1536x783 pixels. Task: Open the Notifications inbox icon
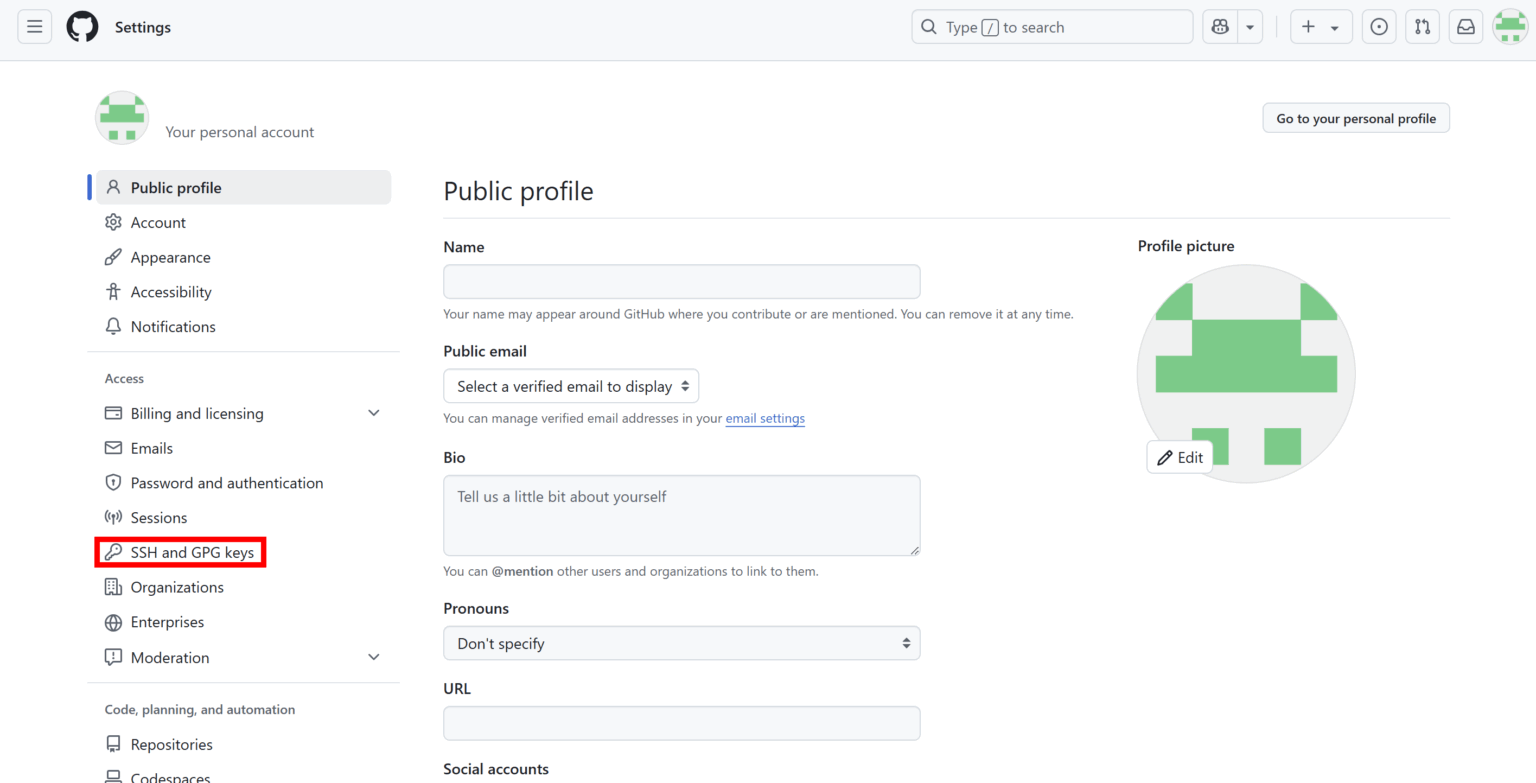1465,27
